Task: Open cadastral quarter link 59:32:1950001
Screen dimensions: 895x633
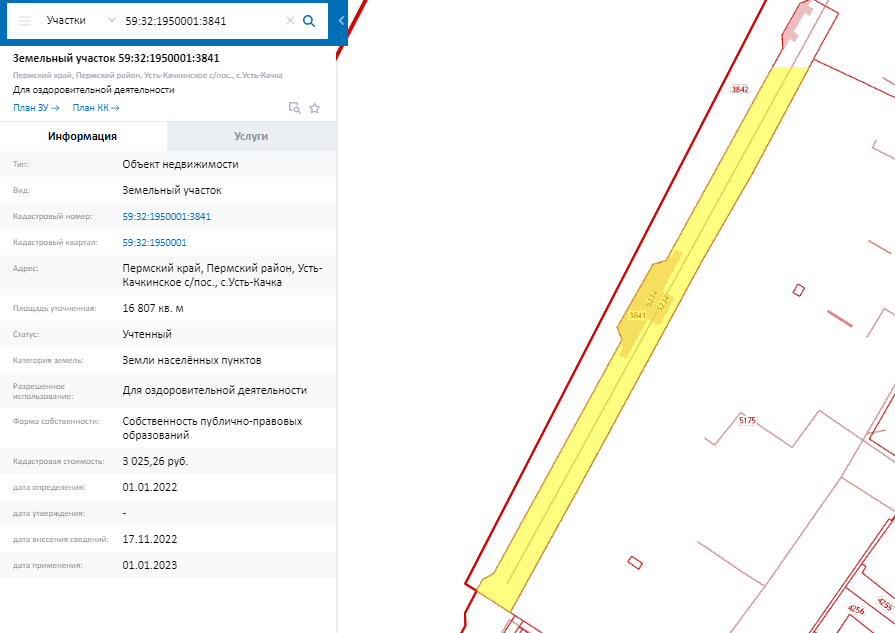Action: [x=155, y=243]
